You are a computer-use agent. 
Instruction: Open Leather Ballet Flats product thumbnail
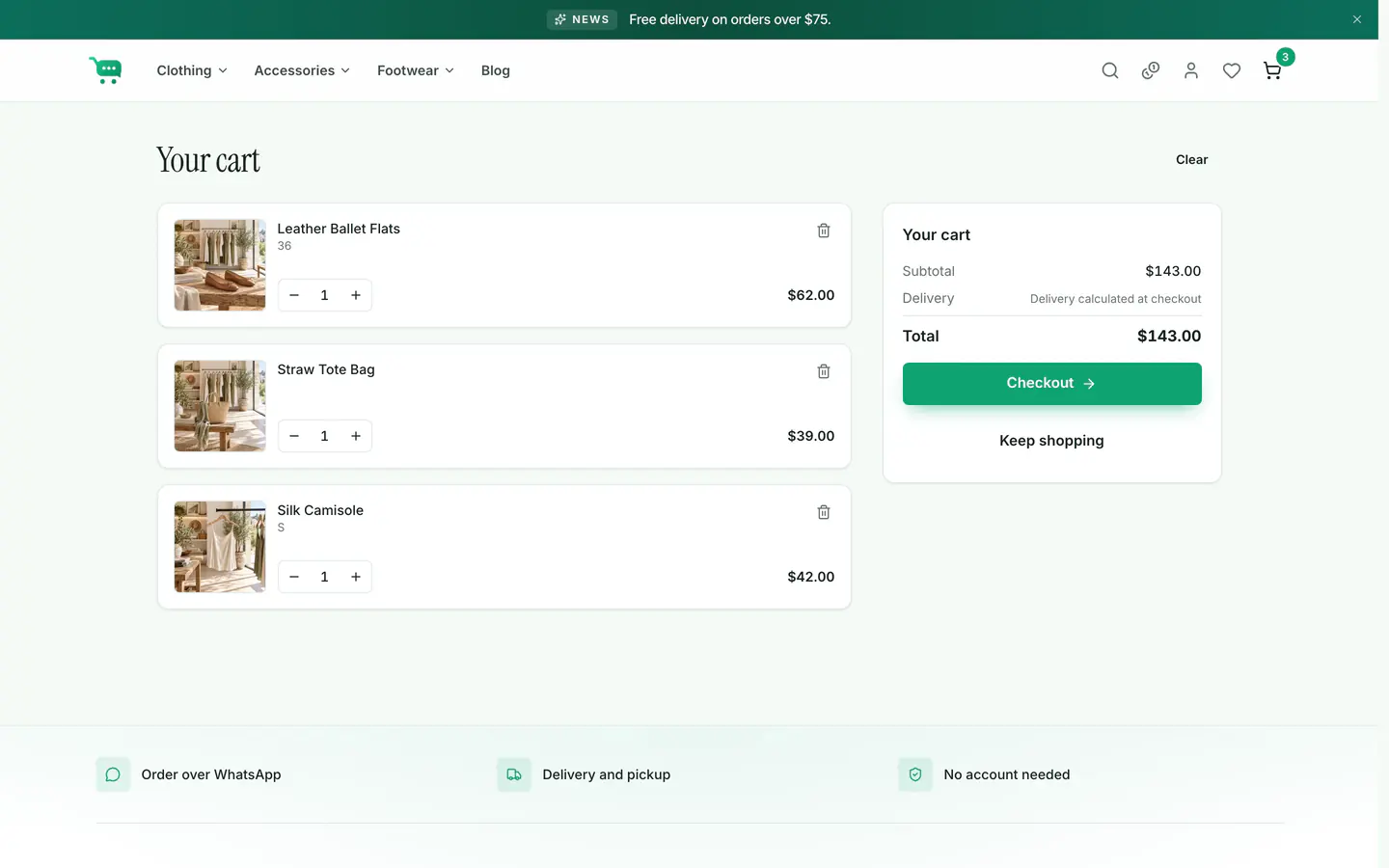tap(220, 265)
